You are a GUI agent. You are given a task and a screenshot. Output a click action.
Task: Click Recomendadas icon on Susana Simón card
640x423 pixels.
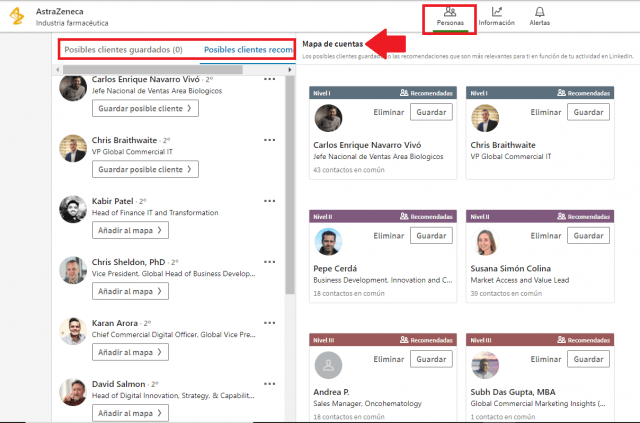[x=561, y=216]
